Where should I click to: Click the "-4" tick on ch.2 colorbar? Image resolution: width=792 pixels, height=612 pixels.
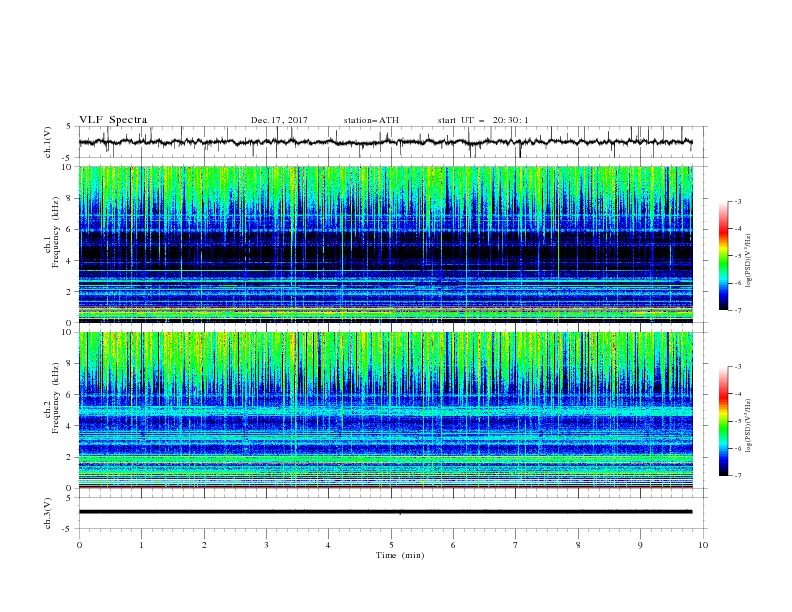(x=738, y=394)
